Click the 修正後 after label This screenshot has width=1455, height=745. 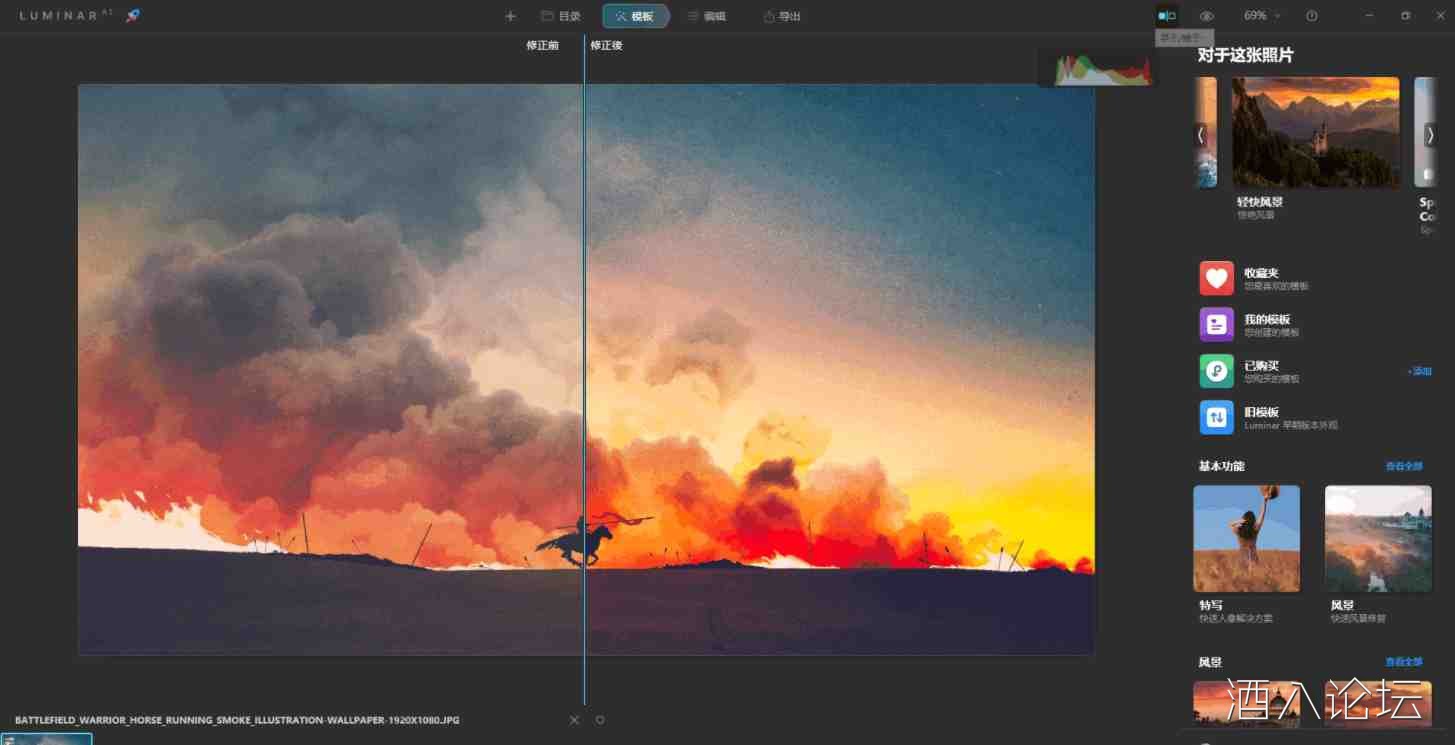pyautogui.click(x=607, y=45)
